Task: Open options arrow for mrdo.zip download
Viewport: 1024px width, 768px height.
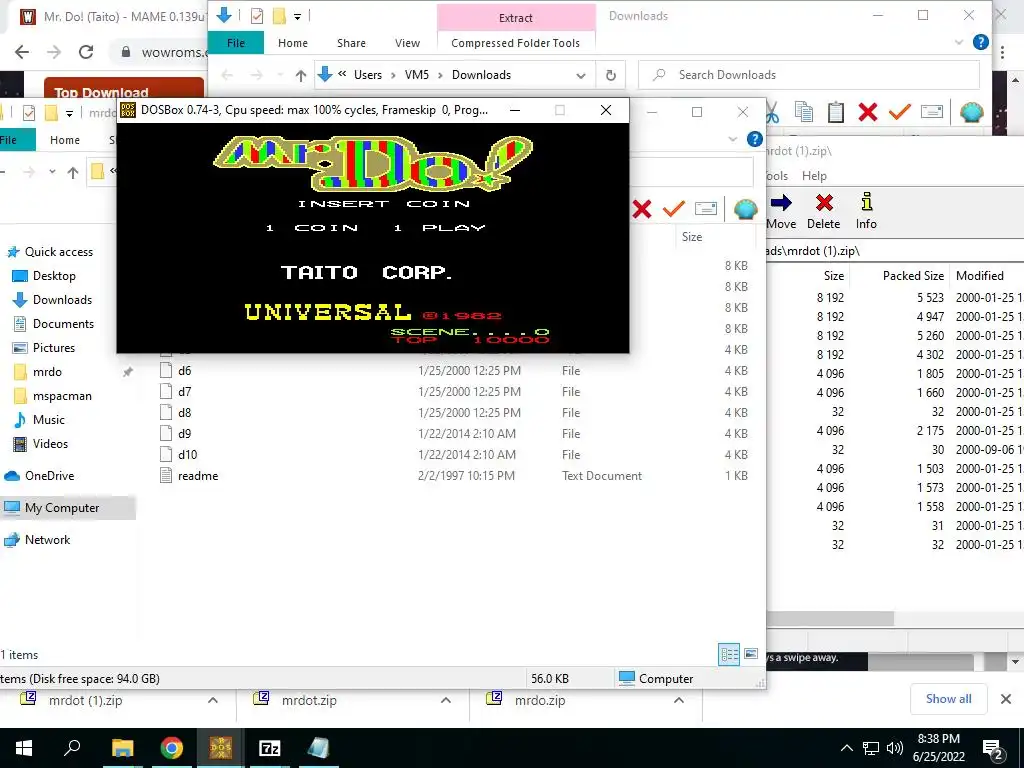Action: click(679, 700)
